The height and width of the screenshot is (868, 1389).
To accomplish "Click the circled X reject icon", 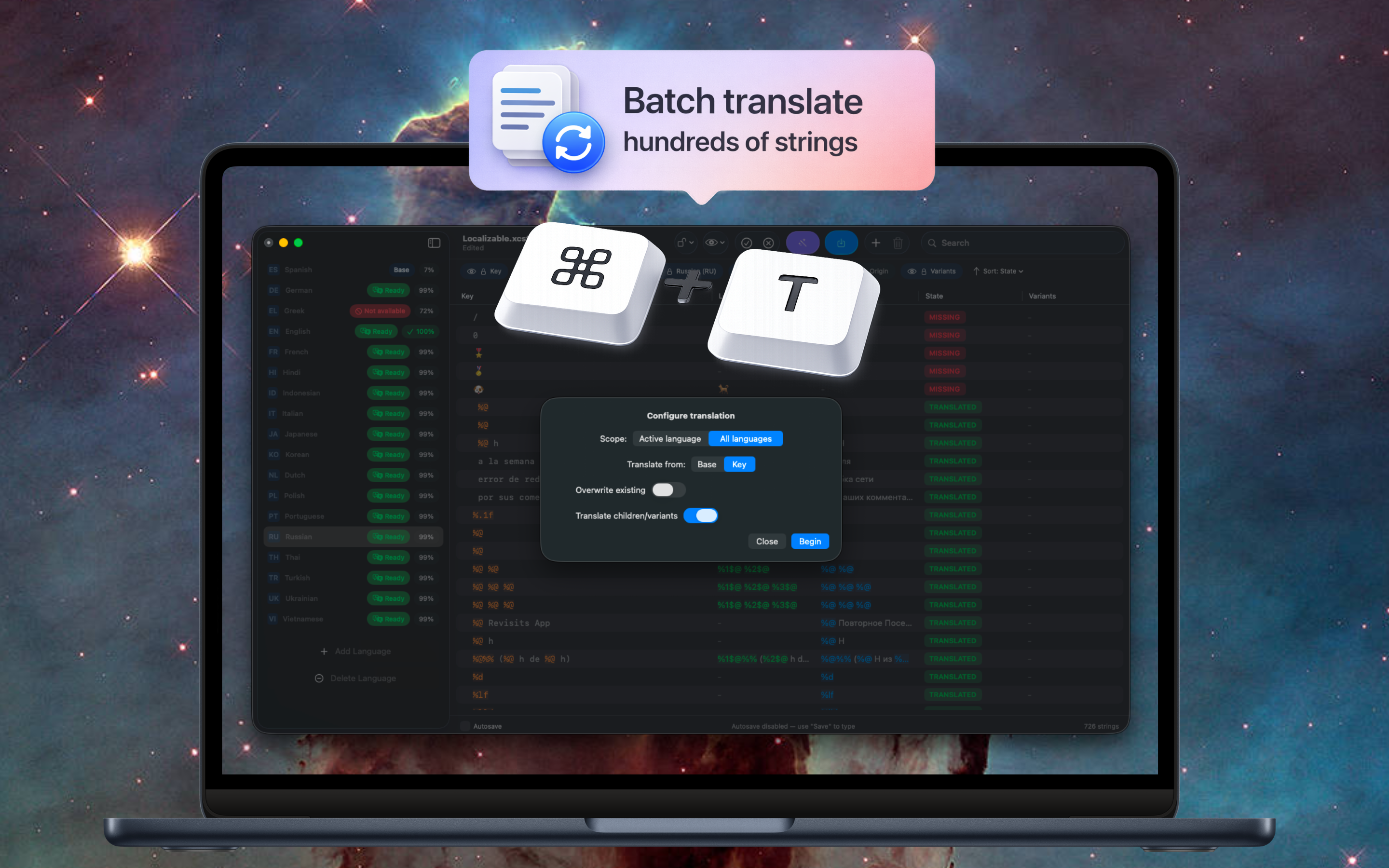I will pos(769,243).
